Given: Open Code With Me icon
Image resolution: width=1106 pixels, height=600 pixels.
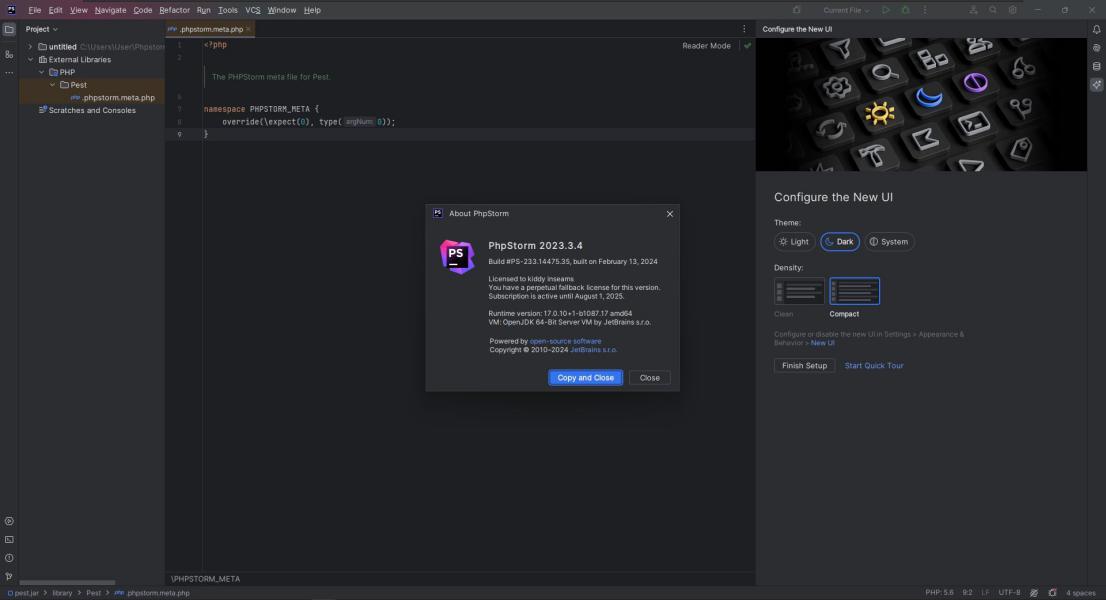Looking at the screenshot, I should [x=973, y=10].
